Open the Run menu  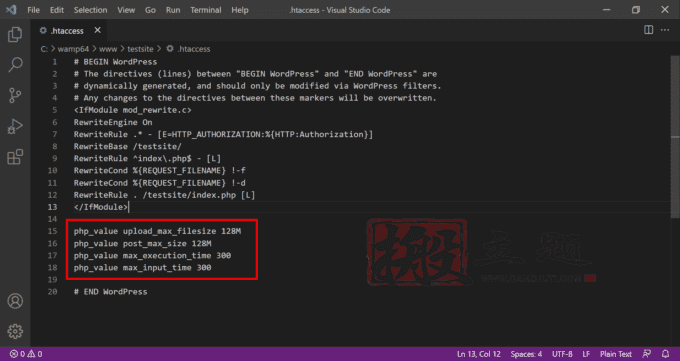(173, 10)
